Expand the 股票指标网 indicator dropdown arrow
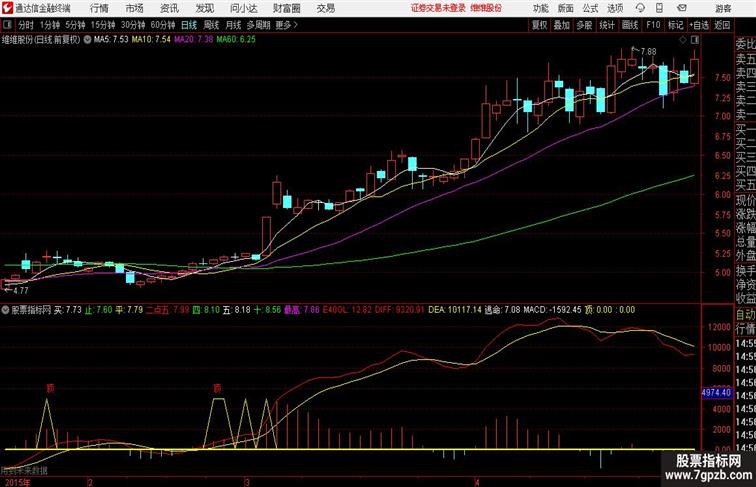The width and height of the screenshot is (756, 487). (5, 310)
